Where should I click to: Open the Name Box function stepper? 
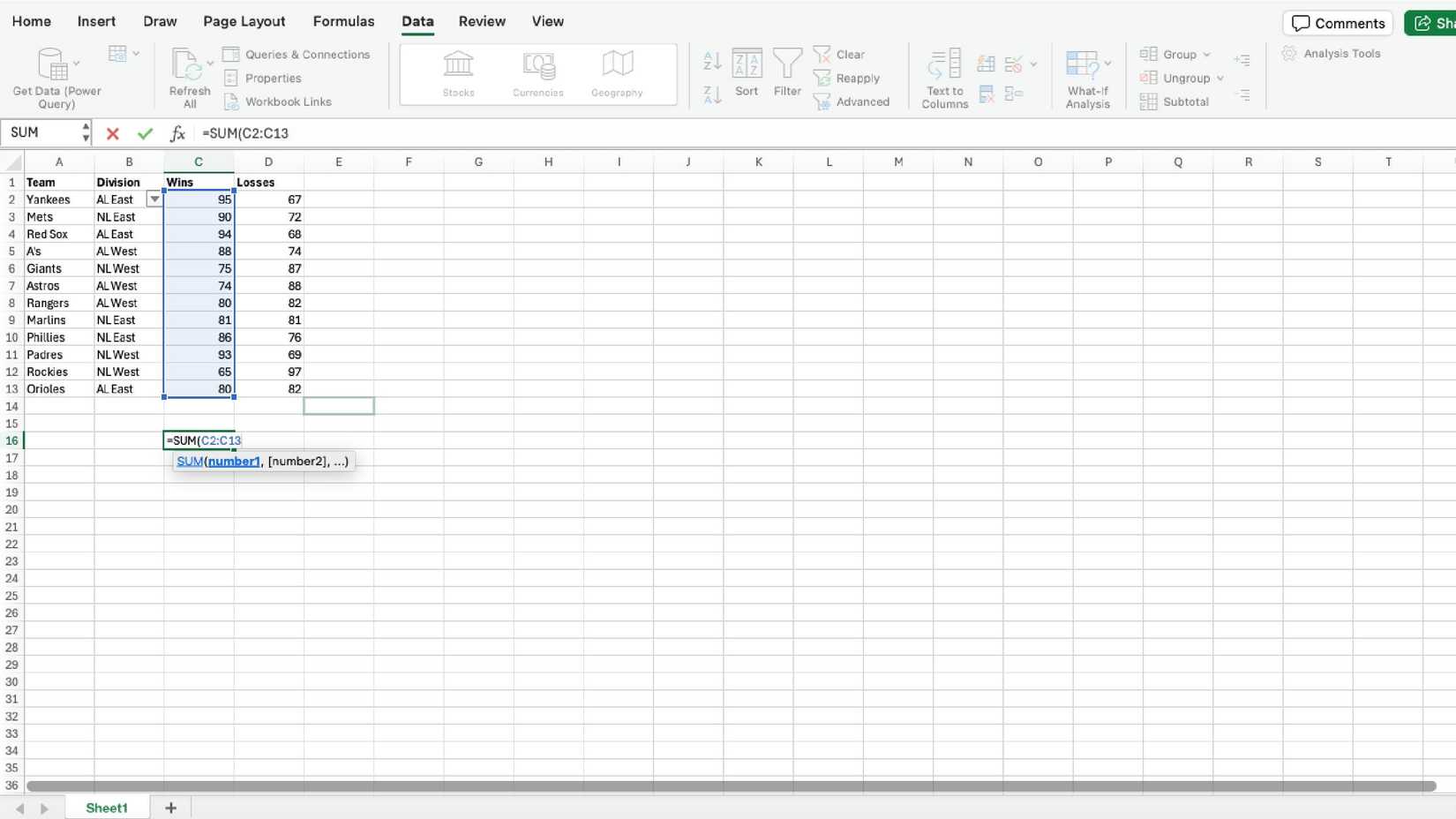[x=86, y=133]
